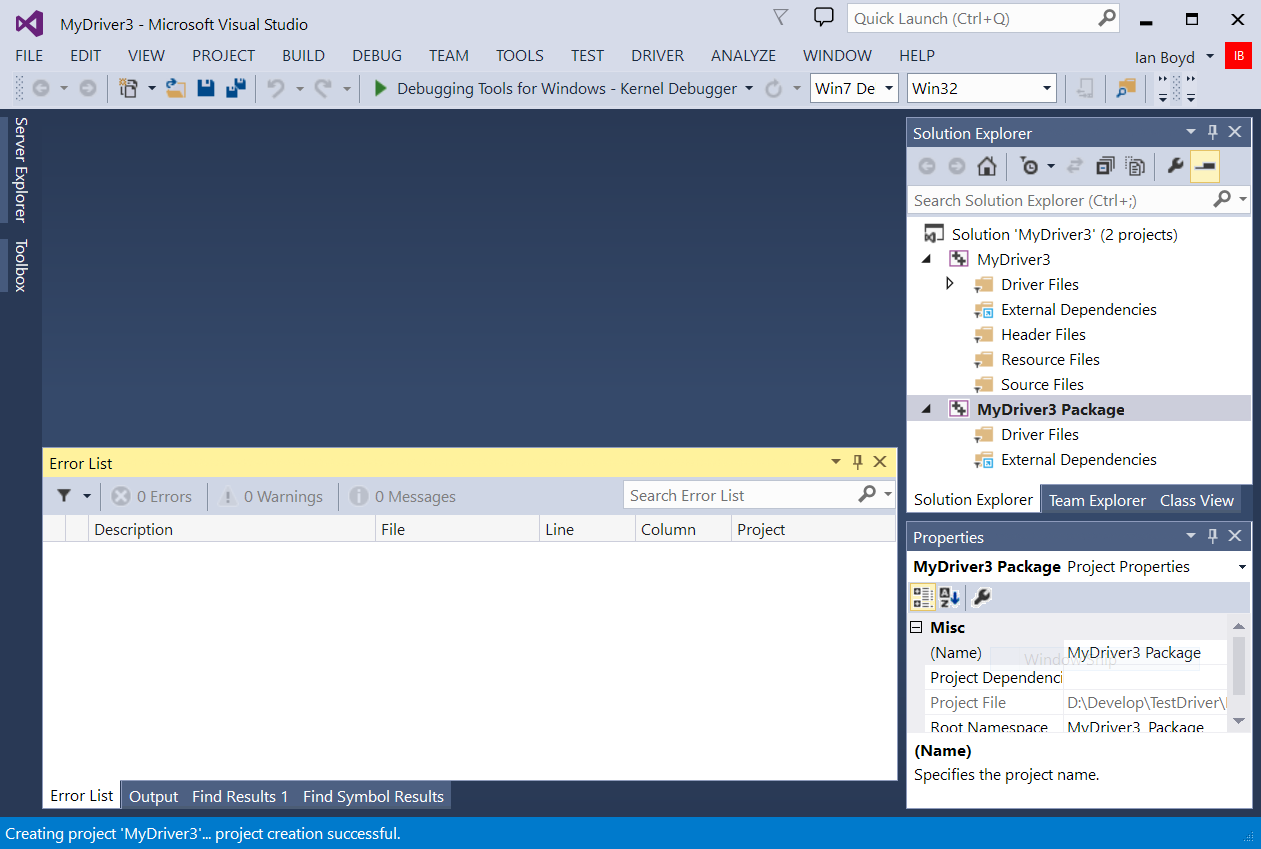Toggle the 0 Messages filter
This screenshot has width=1261, height=849.
(402, 496)
